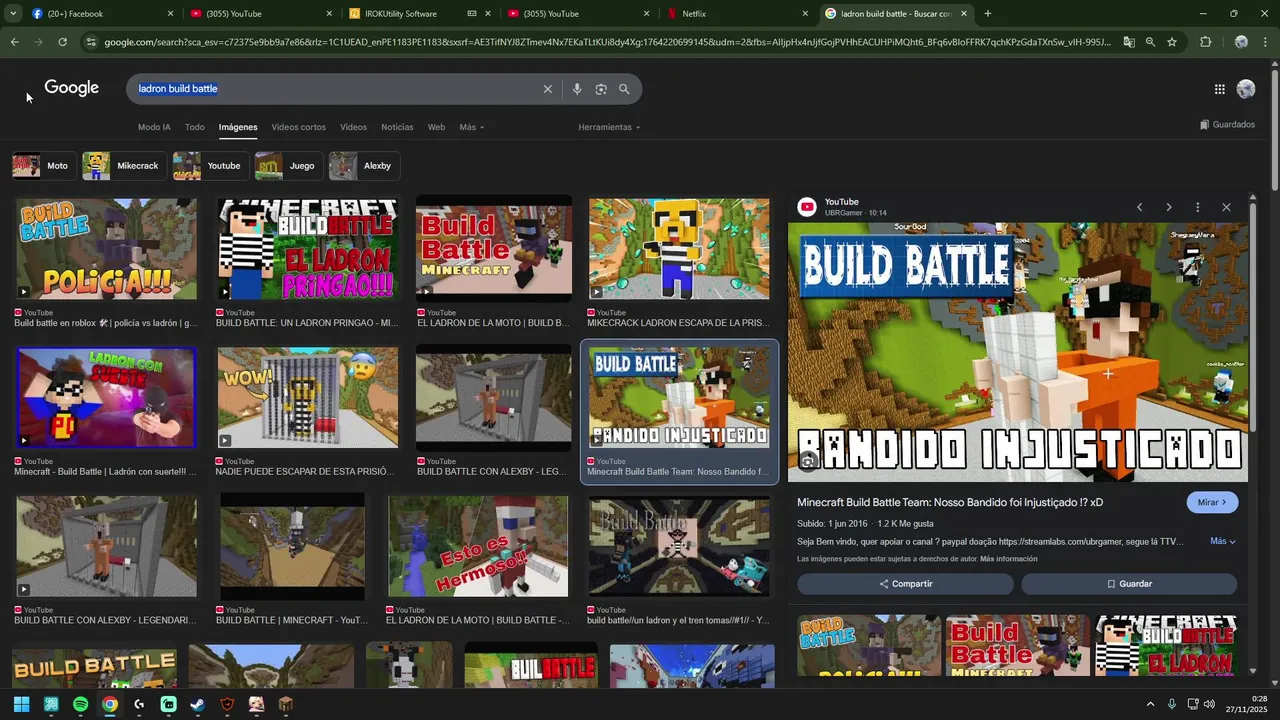Click the large Bandido Injustiçado preview image
The width and height of the screenshot is (1280, 720).
pos(1018,352)
